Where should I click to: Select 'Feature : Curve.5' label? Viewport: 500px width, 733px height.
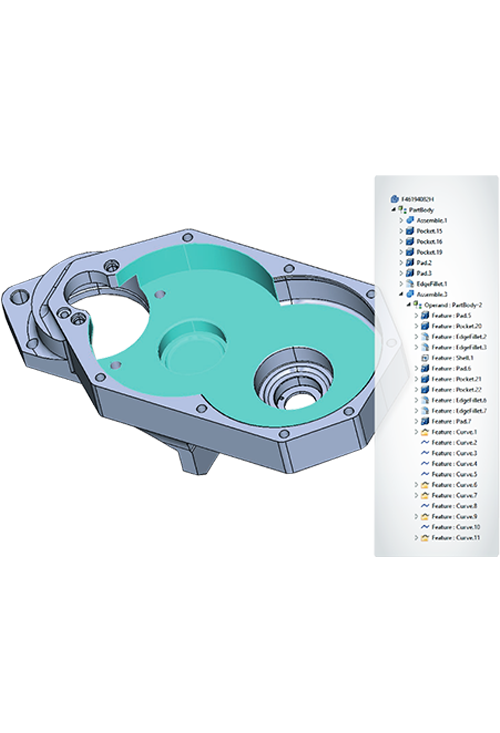coord(454,474)
